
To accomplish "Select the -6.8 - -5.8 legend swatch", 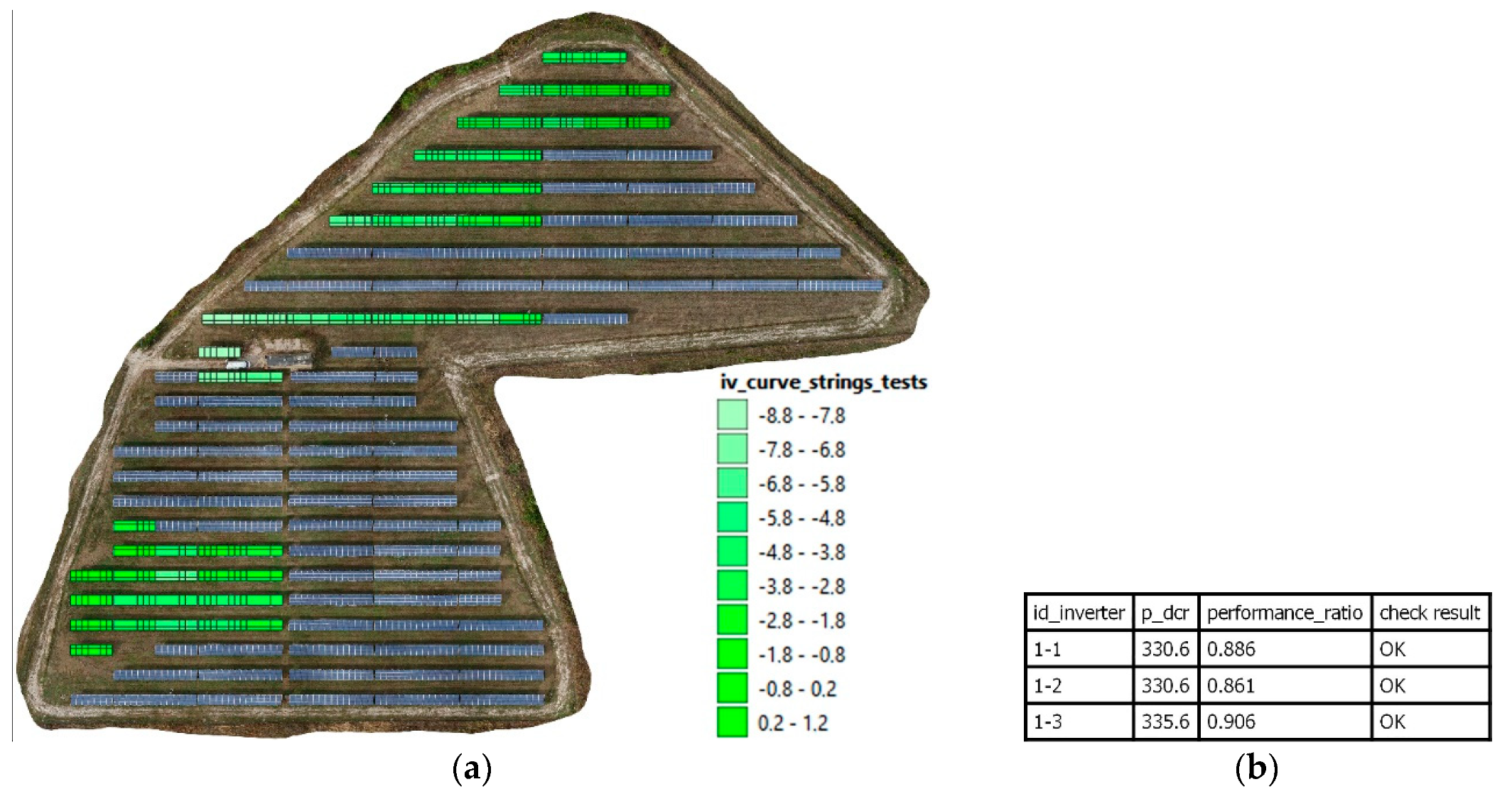I will point(732,483).
